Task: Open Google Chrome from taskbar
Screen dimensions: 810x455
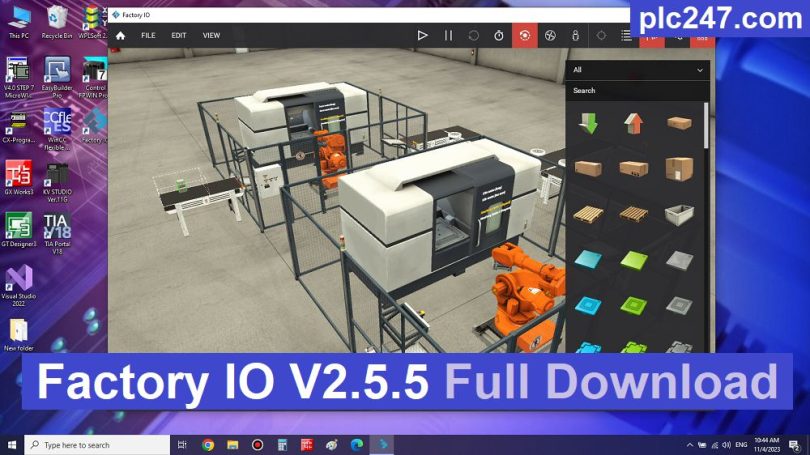Action: (x=208, y=445)
